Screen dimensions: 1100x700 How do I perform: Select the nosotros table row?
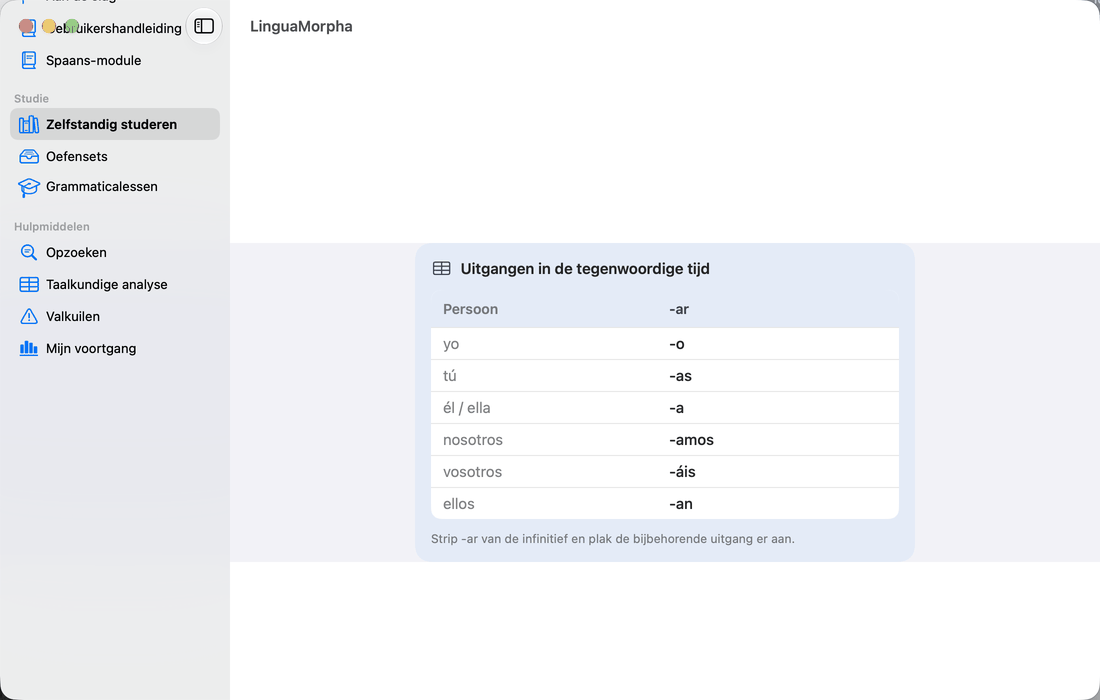pyautogui.click(x=664, y=440)
